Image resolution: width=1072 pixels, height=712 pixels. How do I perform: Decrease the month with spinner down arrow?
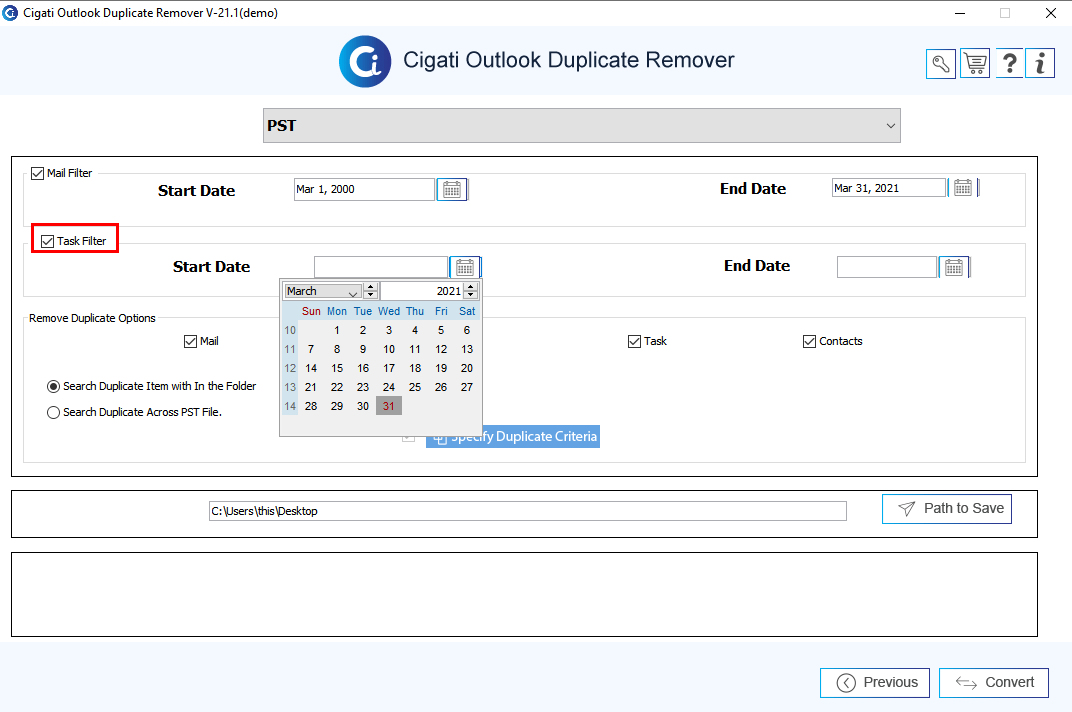[371, 295]
